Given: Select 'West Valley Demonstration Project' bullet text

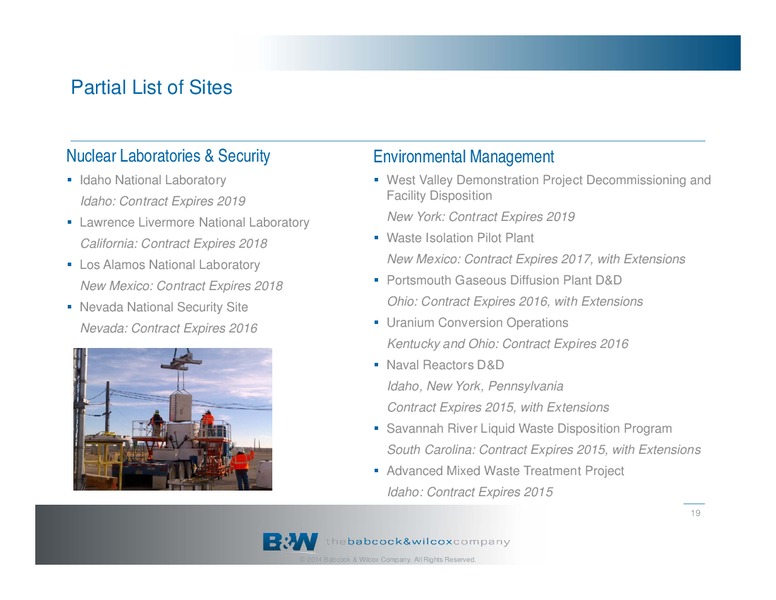Looking at the screenshot, I should [x=548, y=188].
